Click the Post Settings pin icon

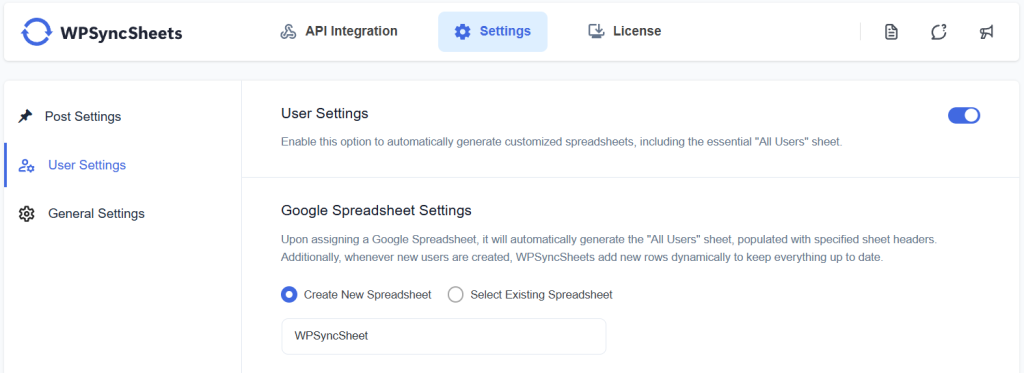[25, 116]
